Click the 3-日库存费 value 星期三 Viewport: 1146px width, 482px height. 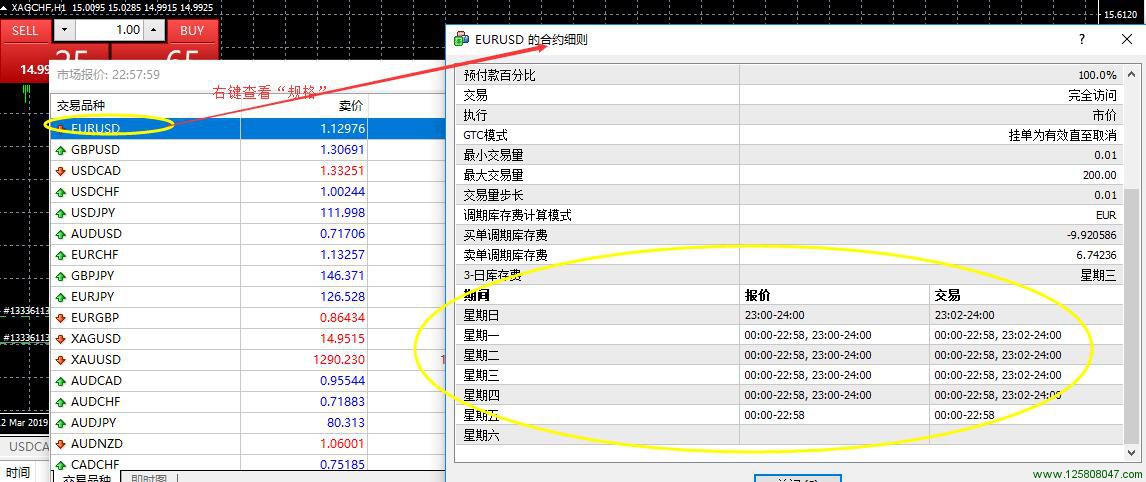tap(1098, 276)
